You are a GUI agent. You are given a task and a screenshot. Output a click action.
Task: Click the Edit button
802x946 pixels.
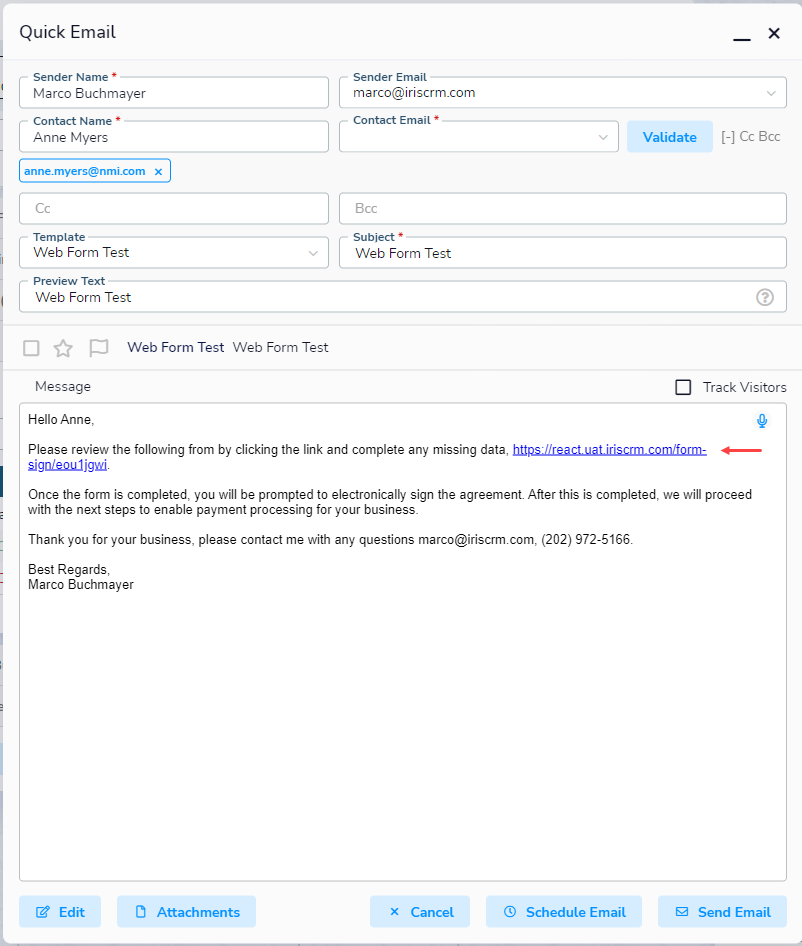tap(60, 912)
